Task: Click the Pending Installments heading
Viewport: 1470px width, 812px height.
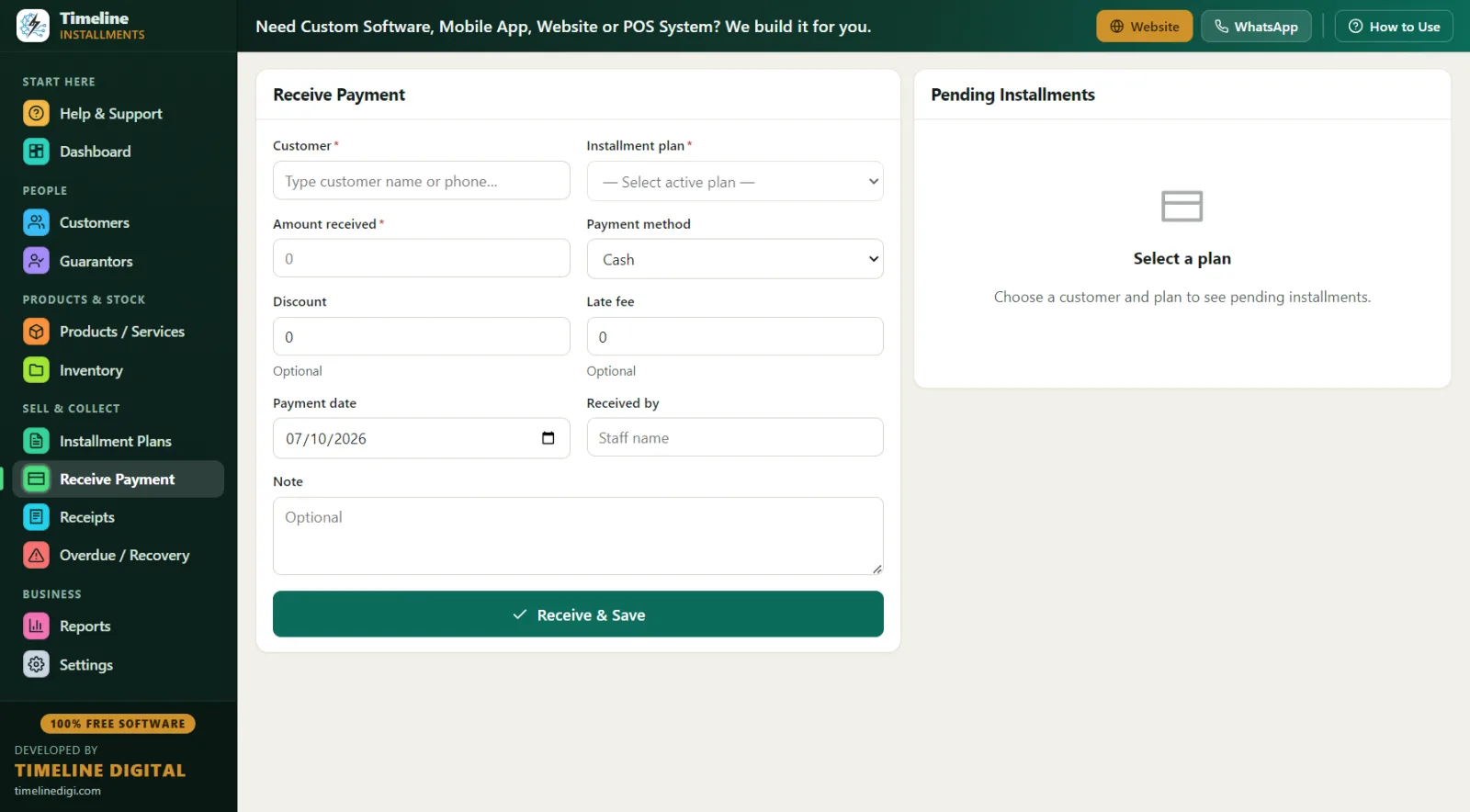Action: 1012,95
